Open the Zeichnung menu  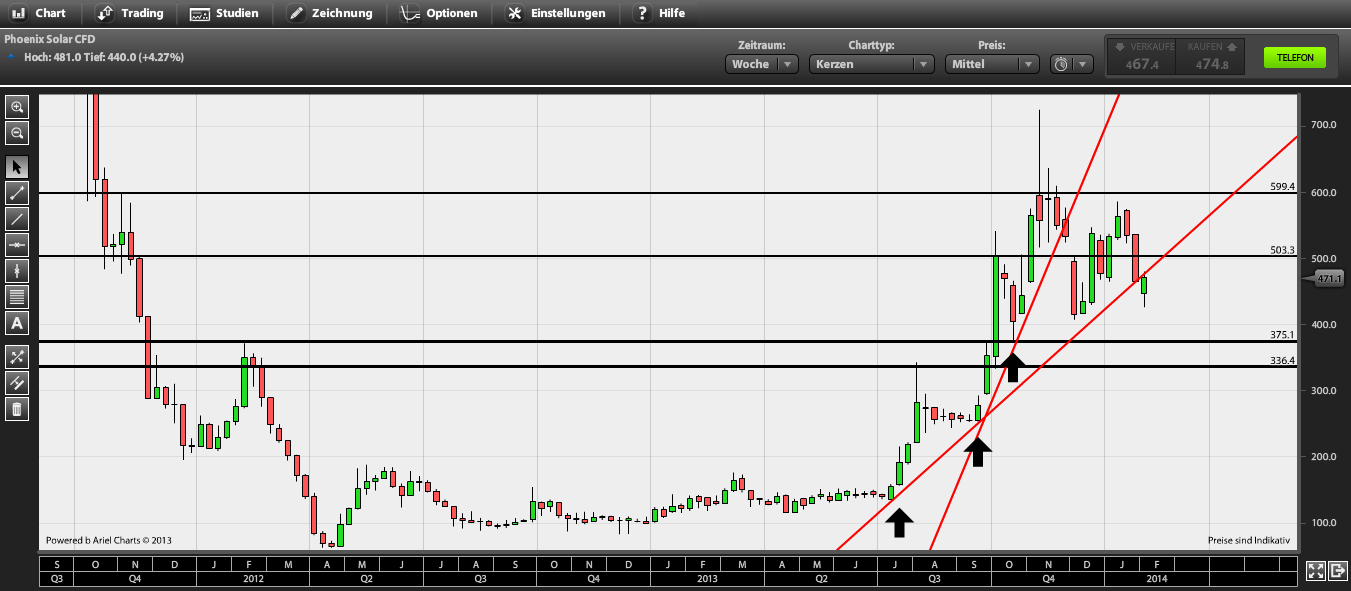click(330, 14)
